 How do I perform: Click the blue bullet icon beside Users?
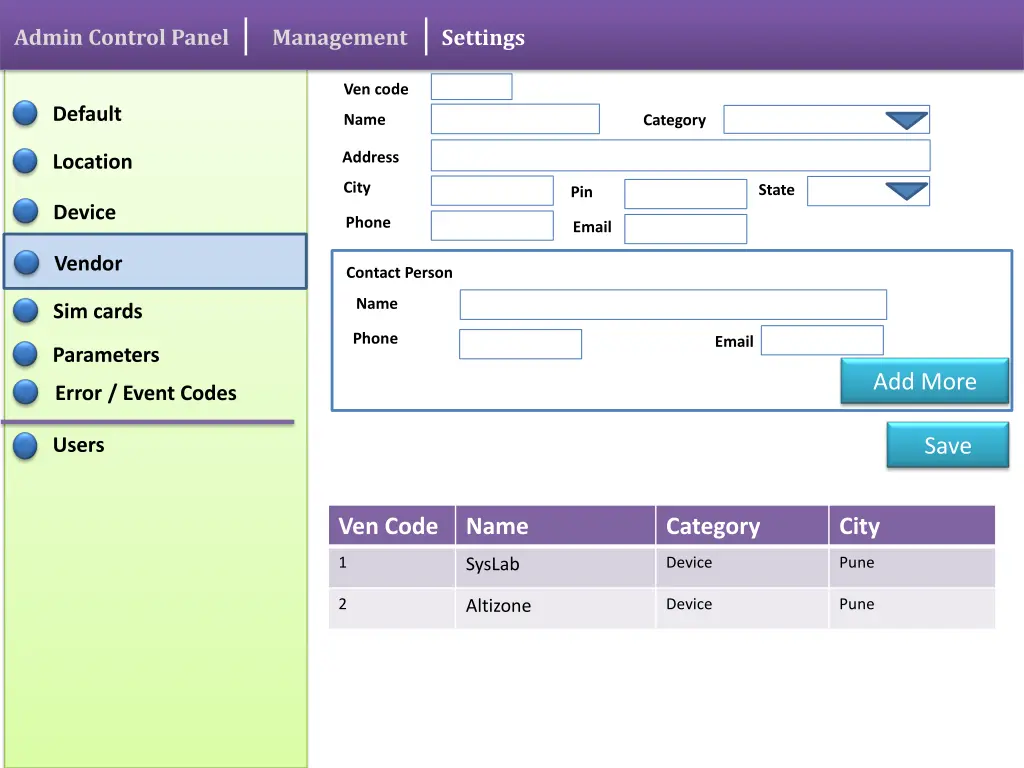click(25, 446)
